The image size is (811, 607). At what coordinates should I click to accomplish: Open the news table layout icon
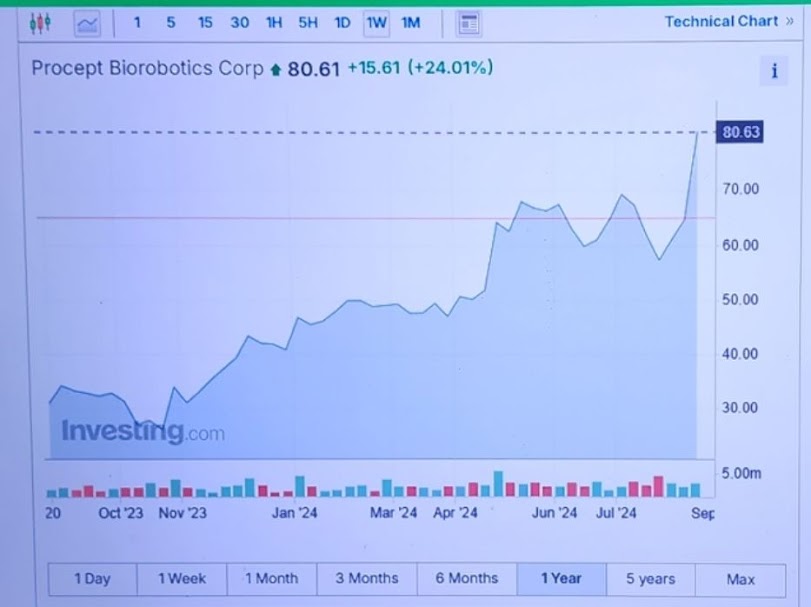point(469,24)
